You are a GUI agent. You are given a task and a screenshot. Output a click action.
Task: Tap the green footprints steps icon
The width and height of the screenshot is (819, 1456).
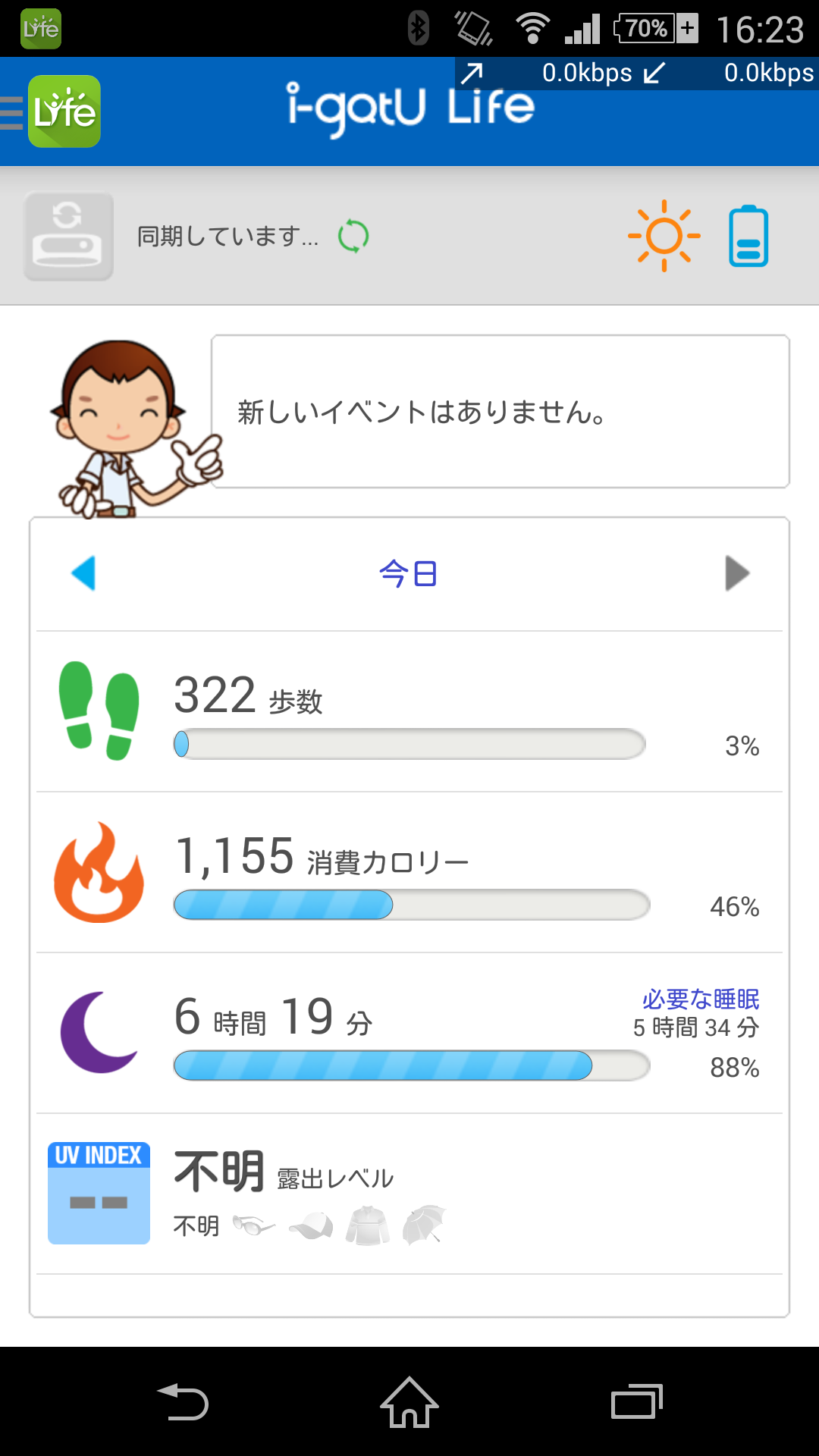click(x=99, y=711)
